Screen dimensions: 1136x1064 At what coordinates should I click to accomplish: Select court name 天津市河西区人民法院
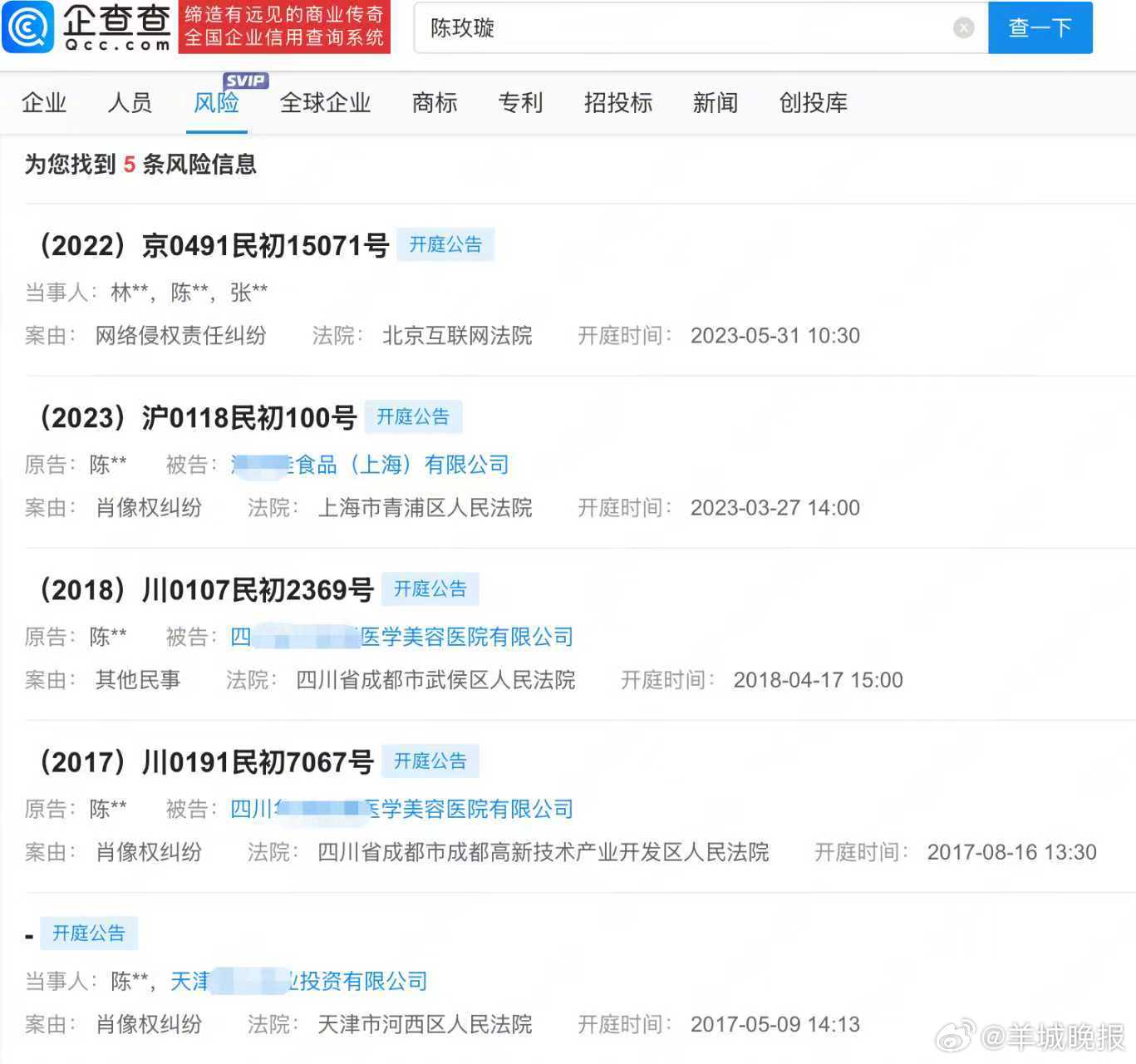[425, 1024]
